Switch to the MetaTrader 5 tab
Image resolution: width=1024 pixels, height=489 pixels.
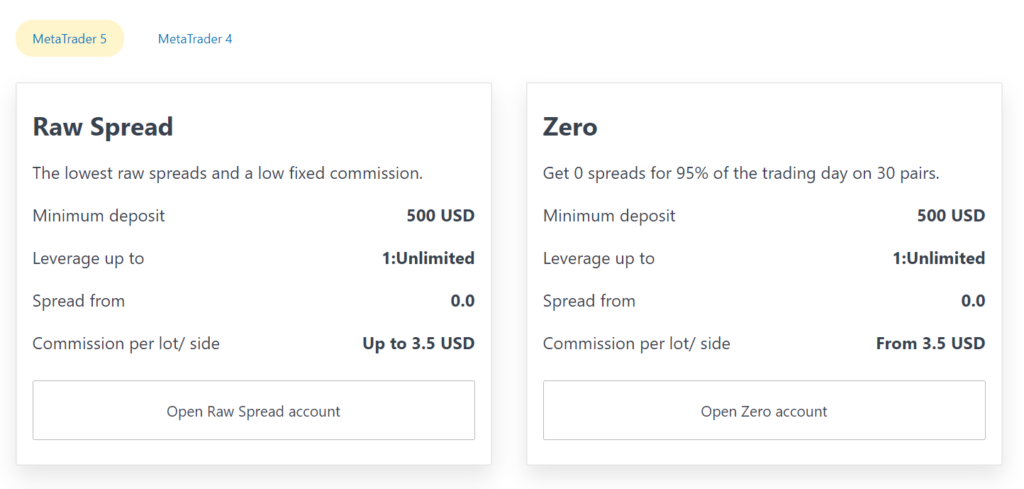point(69,39)
